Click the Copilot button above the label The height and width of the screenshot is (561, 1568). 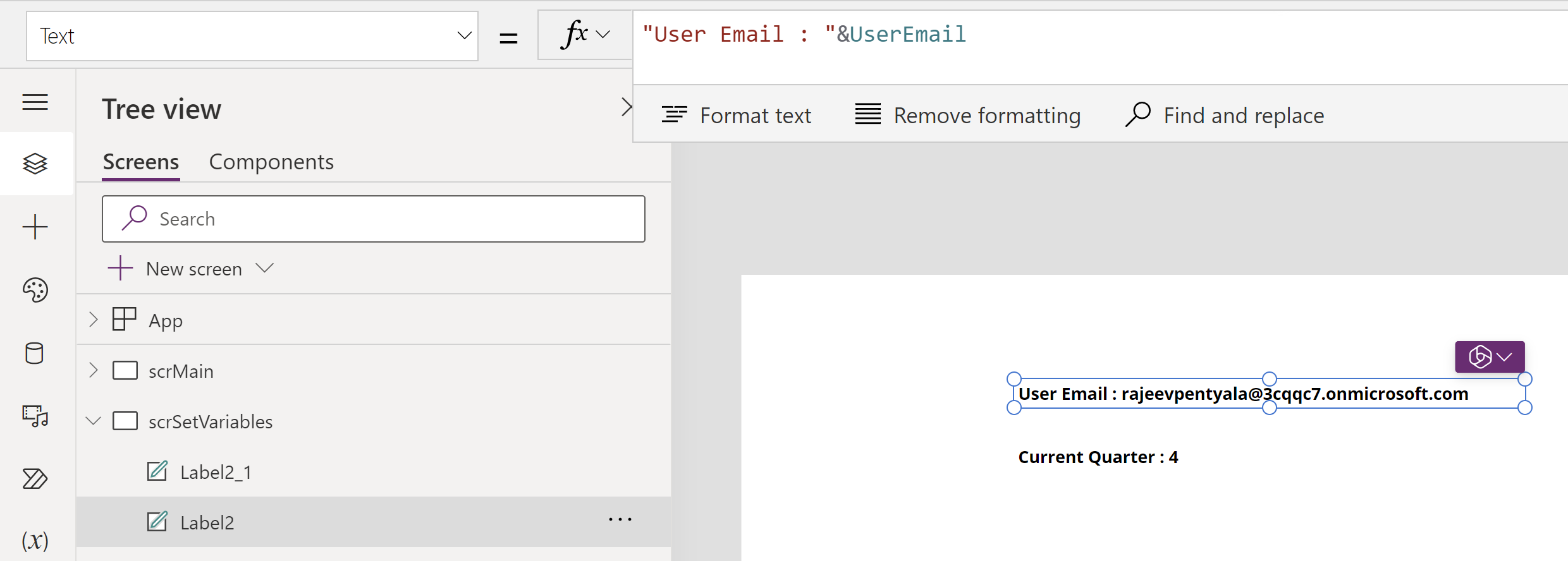pyautogui.click(x=1489, y=357)
